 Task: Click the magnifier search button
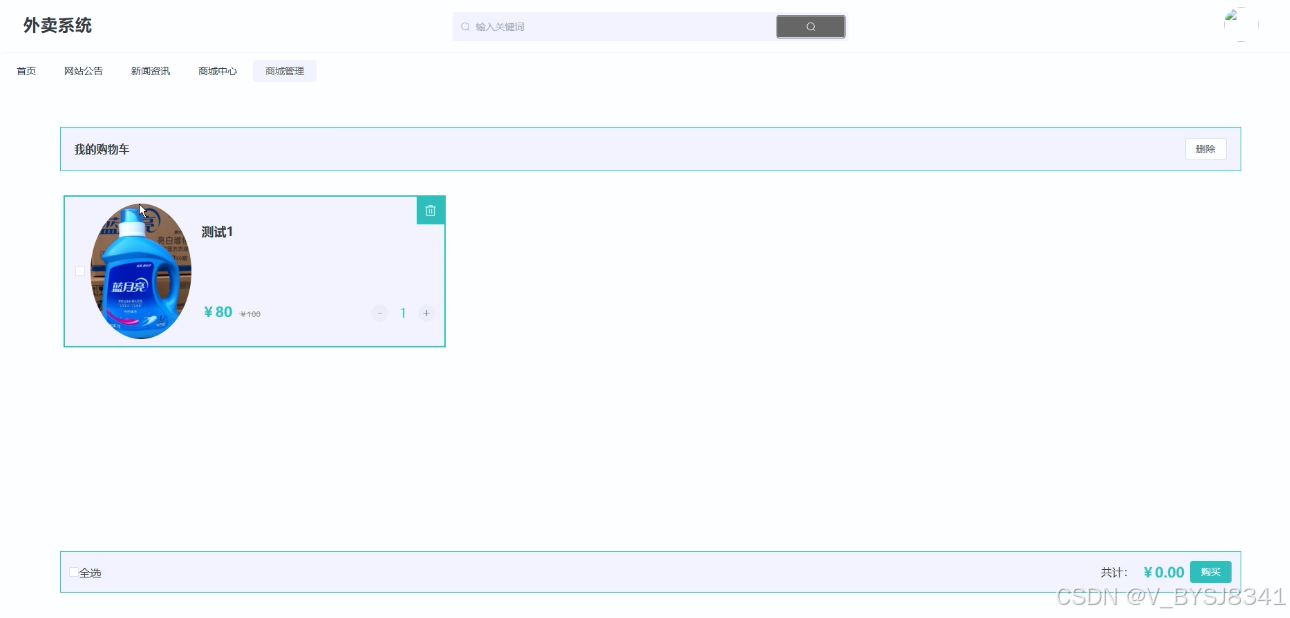click(811, 27)
